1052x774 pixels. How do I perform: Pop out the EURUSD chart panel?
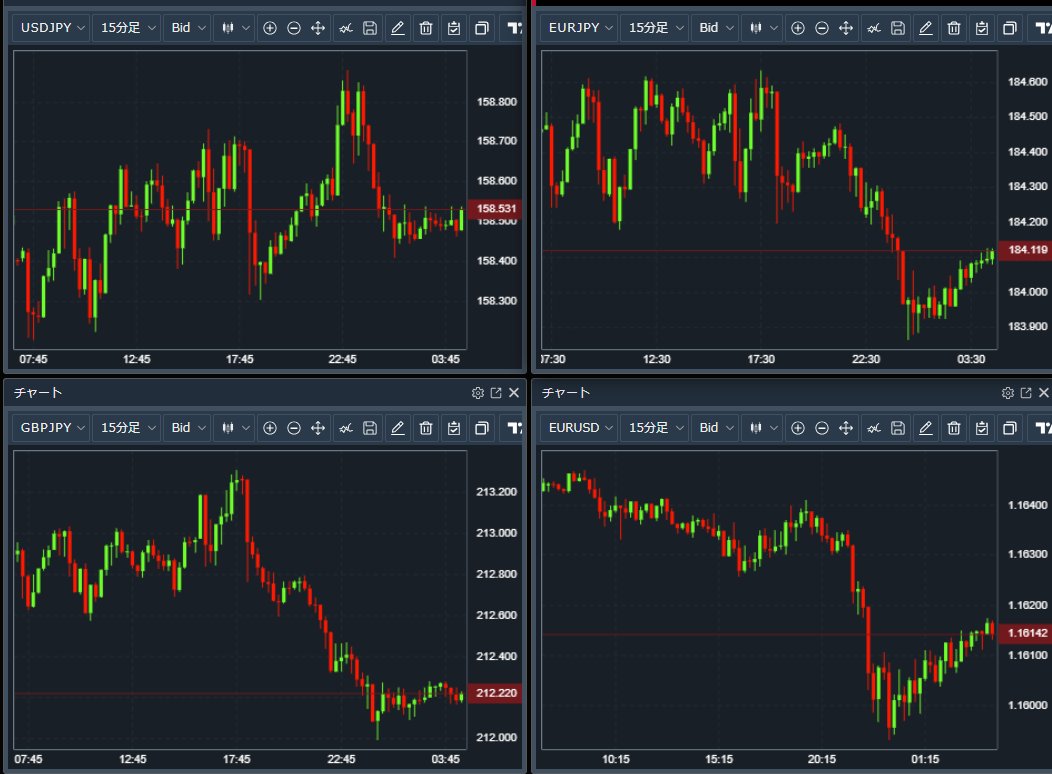point(1026,393)
